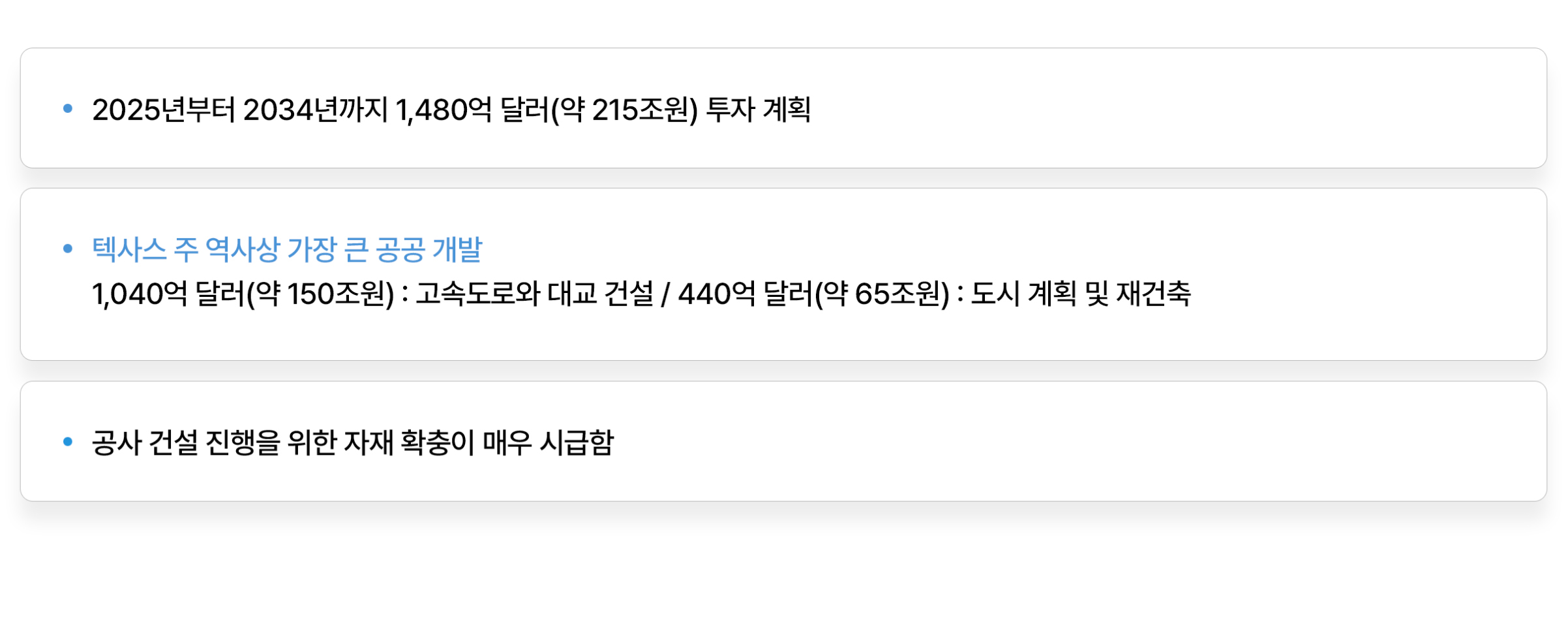Click the words 투자 계획

pos(759,110)
